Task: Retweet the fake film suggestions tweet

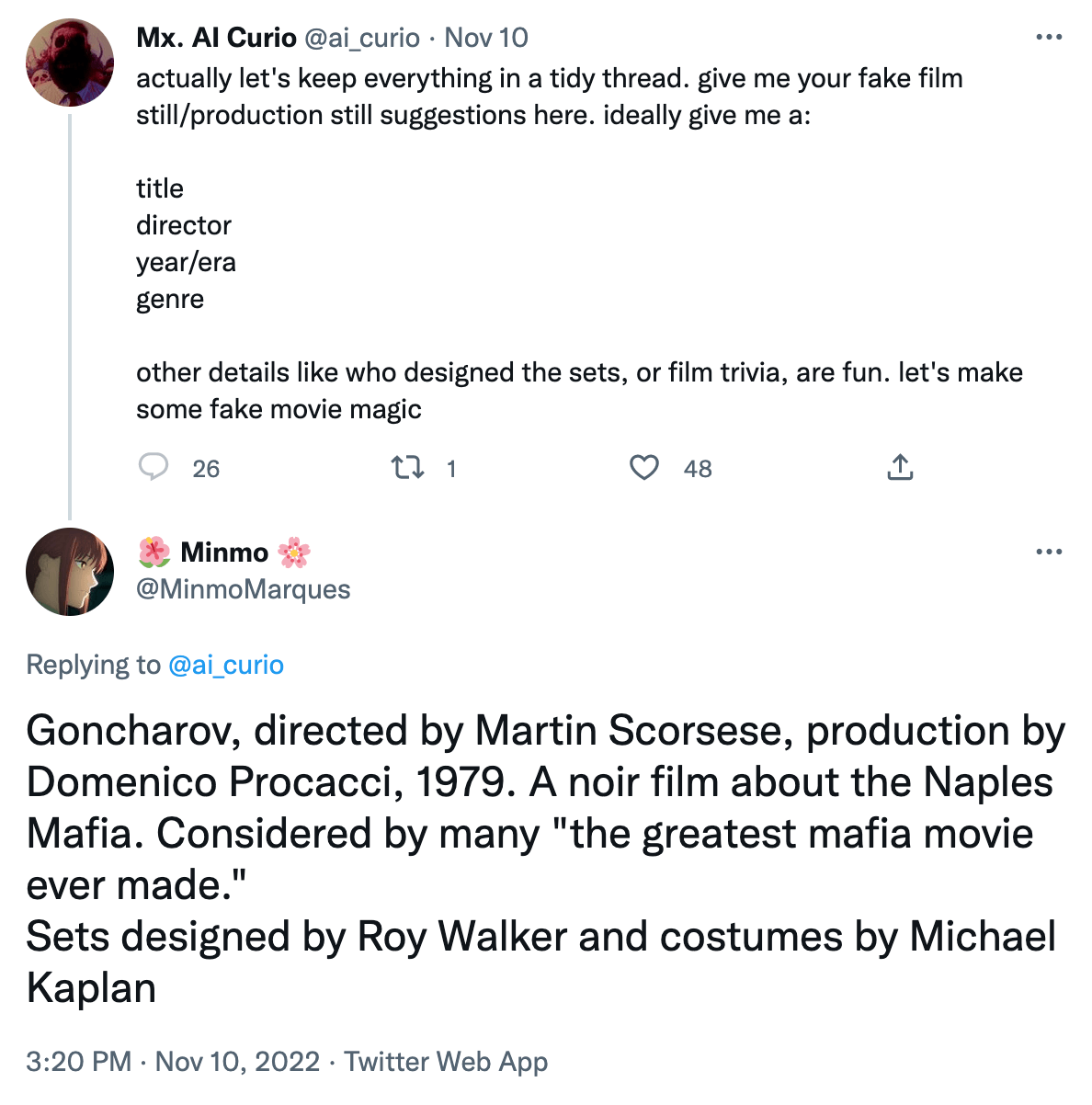Action: pyautogui.click(x=408, y=468)
